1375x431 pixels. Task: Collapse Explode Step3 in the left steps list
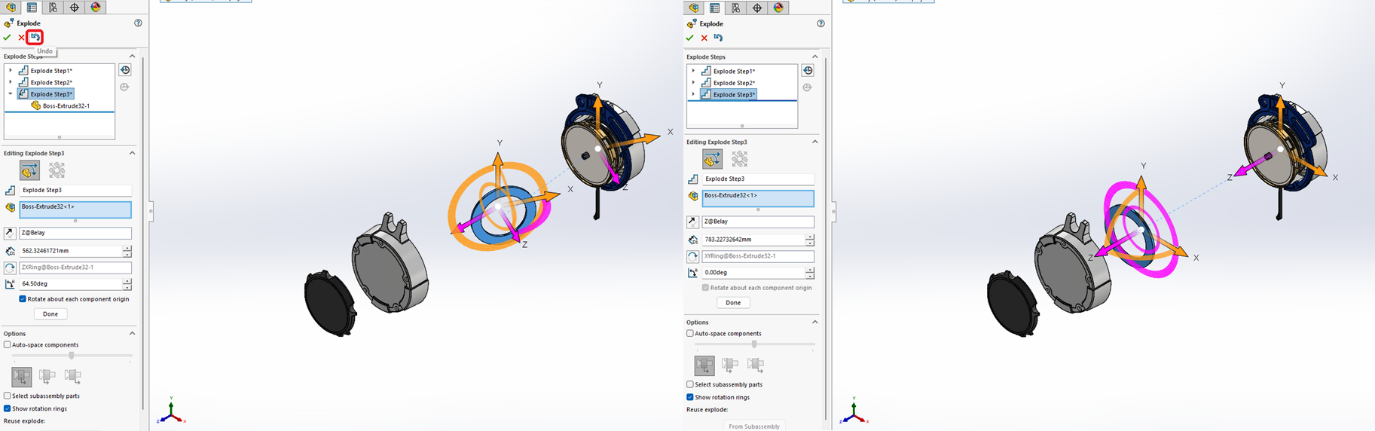click(x=11, y=94)
